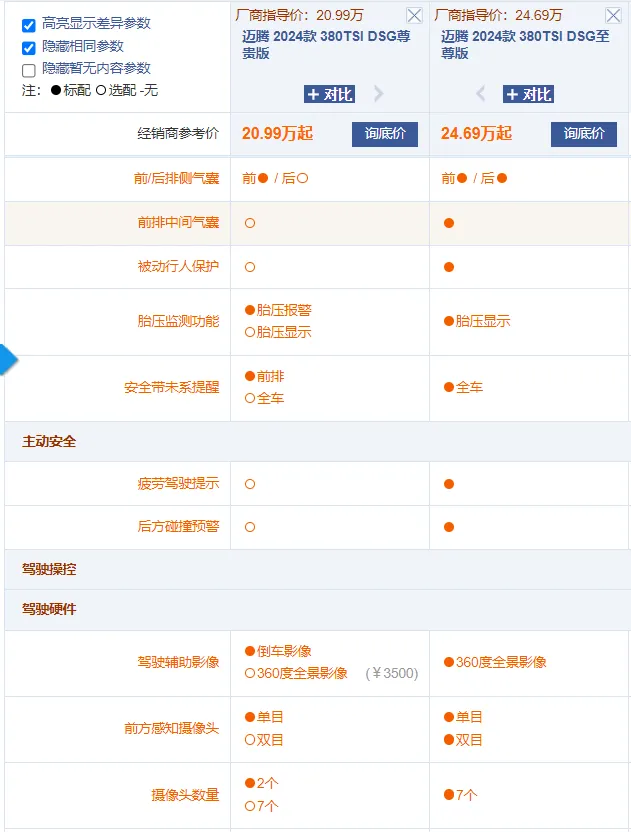Click 至尊版 双目 camera entry

point(463,740)
